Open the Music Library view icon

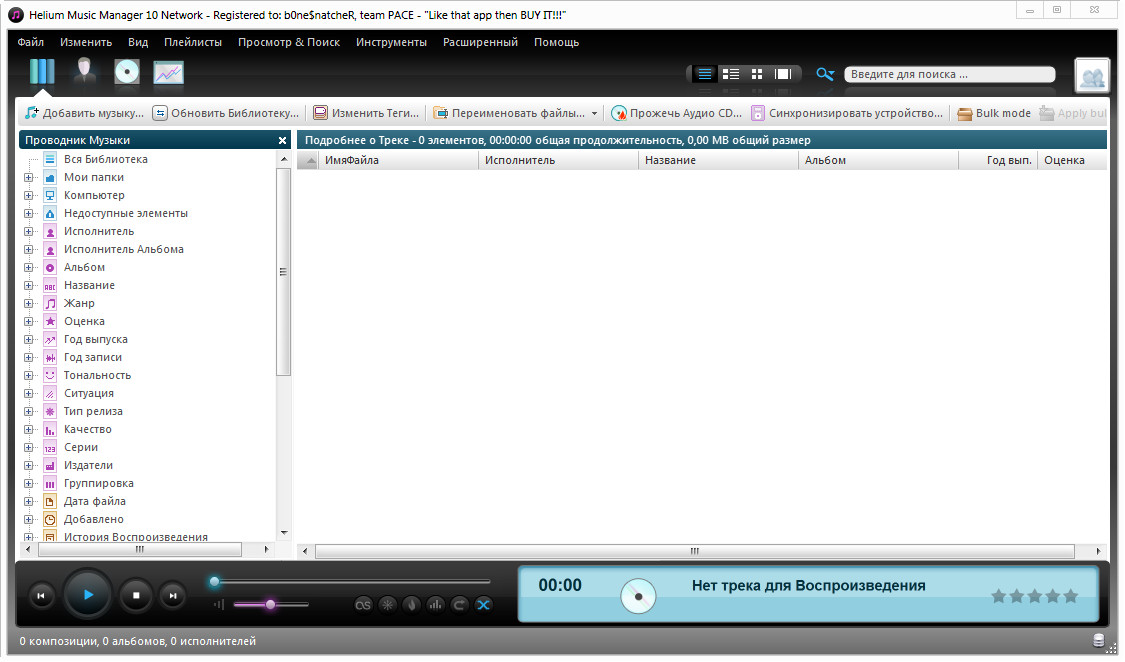tap(42, 73)
